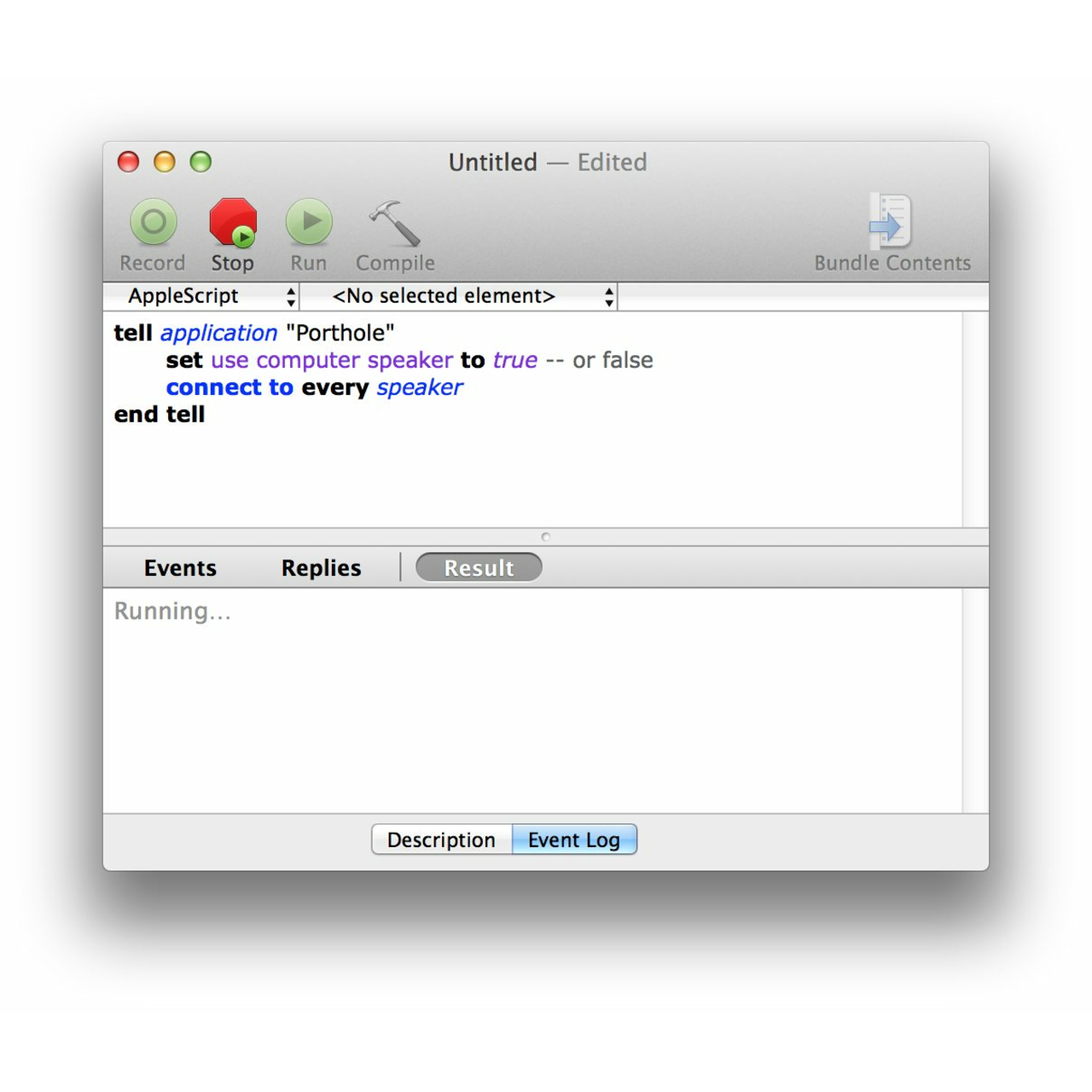Click the Record toolbar icon
The image size is (1092, 1092).
click(x=154, y=223)
